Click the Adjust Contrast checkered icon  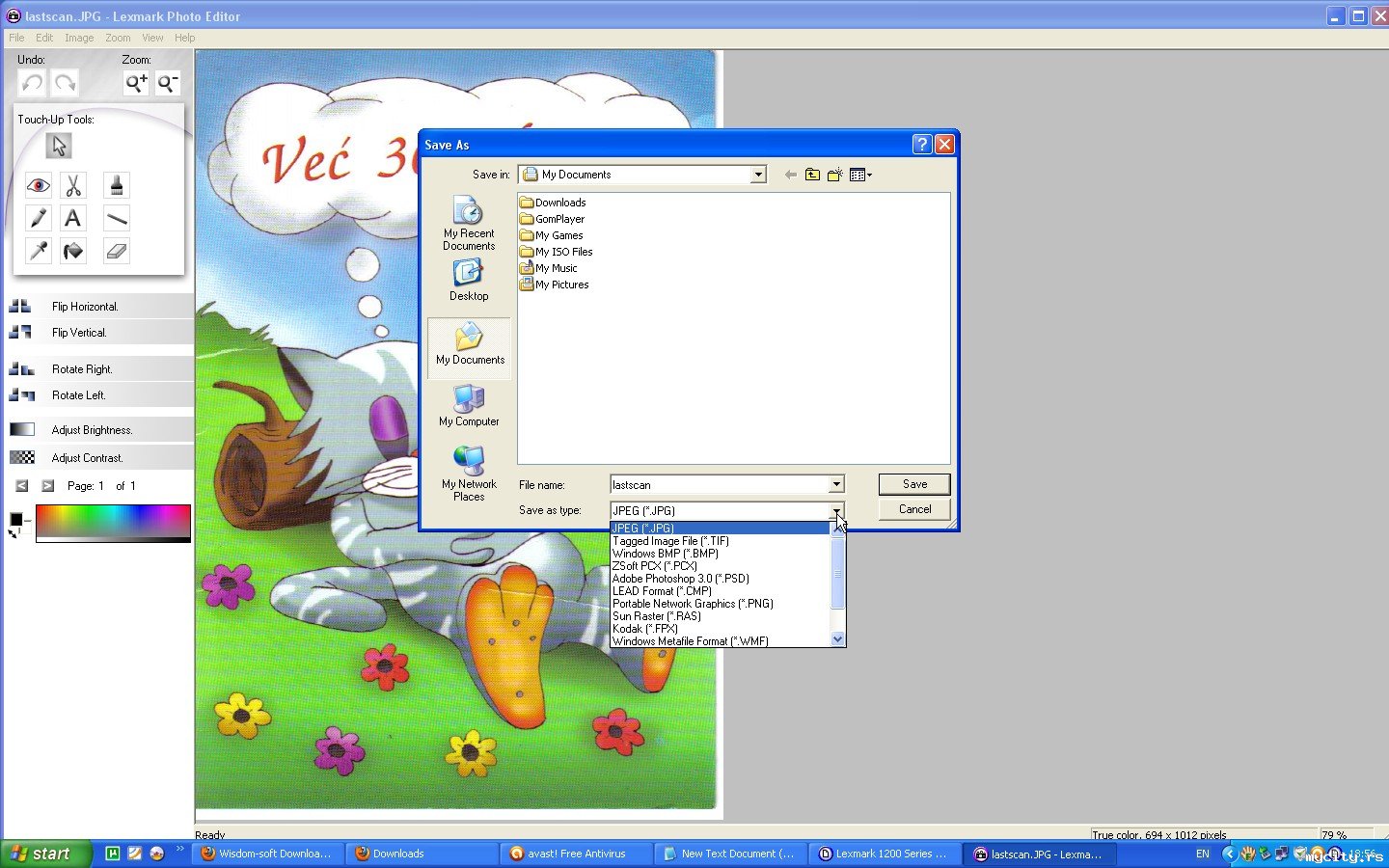tap(21, 457)
